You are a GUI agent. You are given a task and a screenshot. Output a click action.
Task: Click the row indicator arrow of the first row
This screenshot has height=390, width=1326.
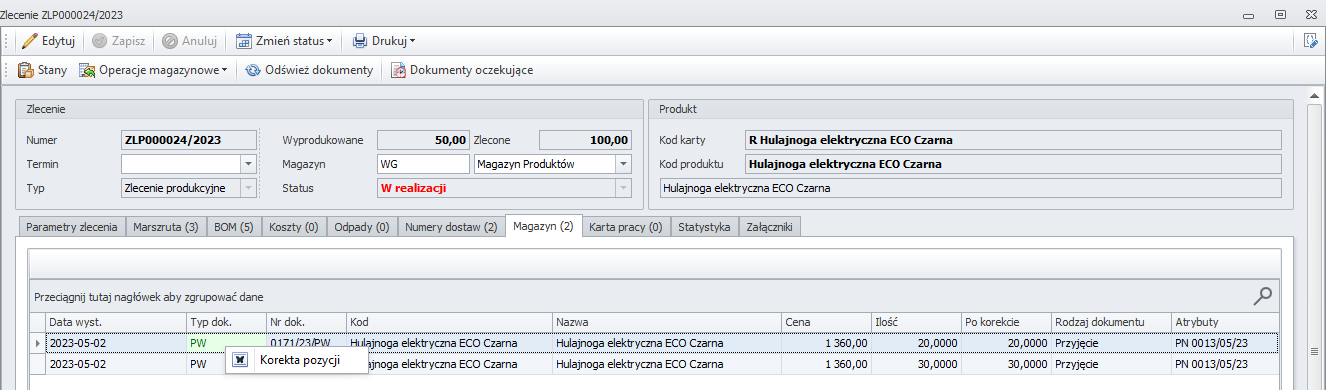tap(38, 343)
